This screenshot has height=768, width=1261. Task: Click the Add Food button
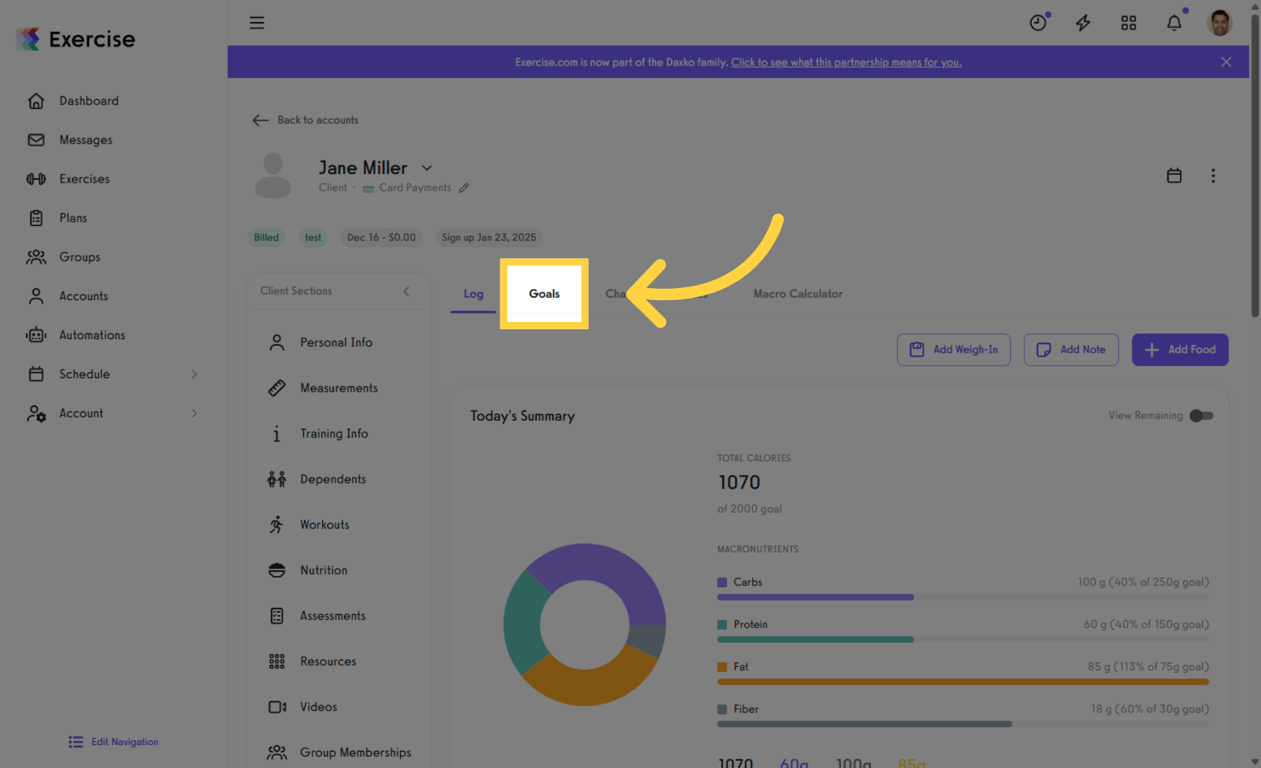1180,349
